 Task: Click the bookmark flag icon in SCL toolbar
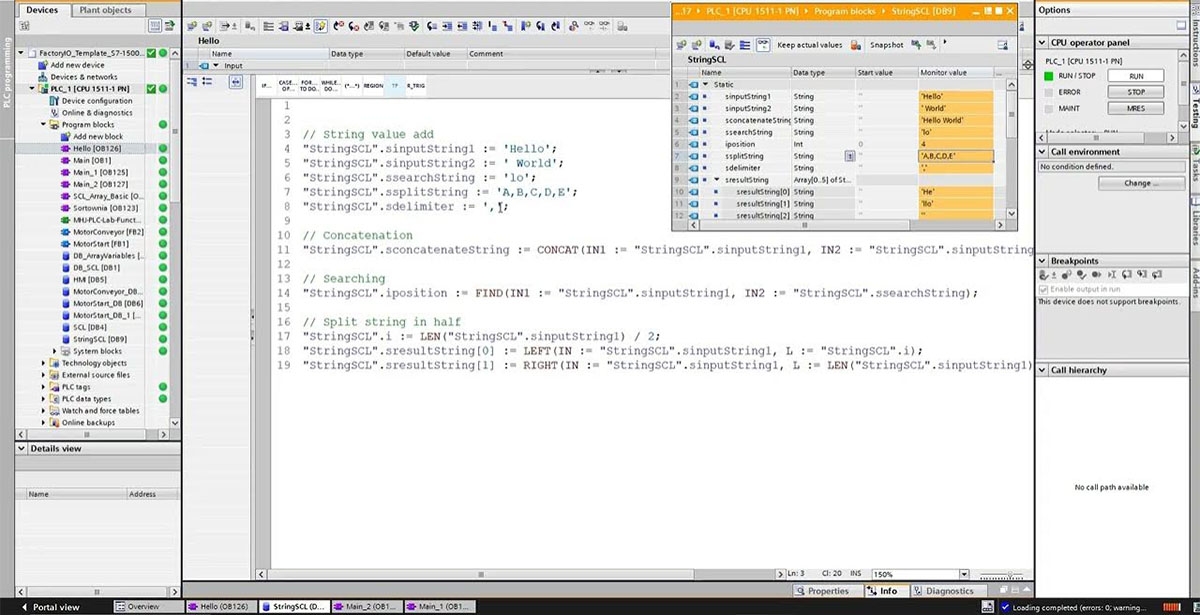[525, 26]
